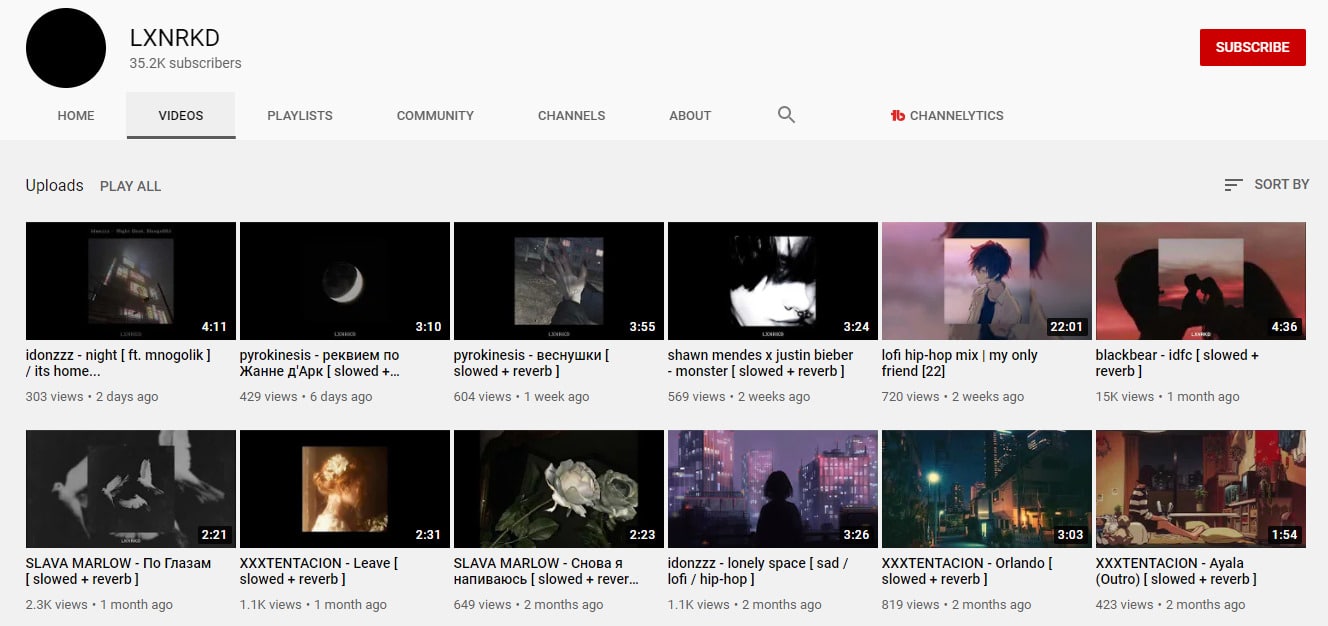
Task: Click title 'pyrokinesis - веснушки'
Action: click(x=532, y=363)
